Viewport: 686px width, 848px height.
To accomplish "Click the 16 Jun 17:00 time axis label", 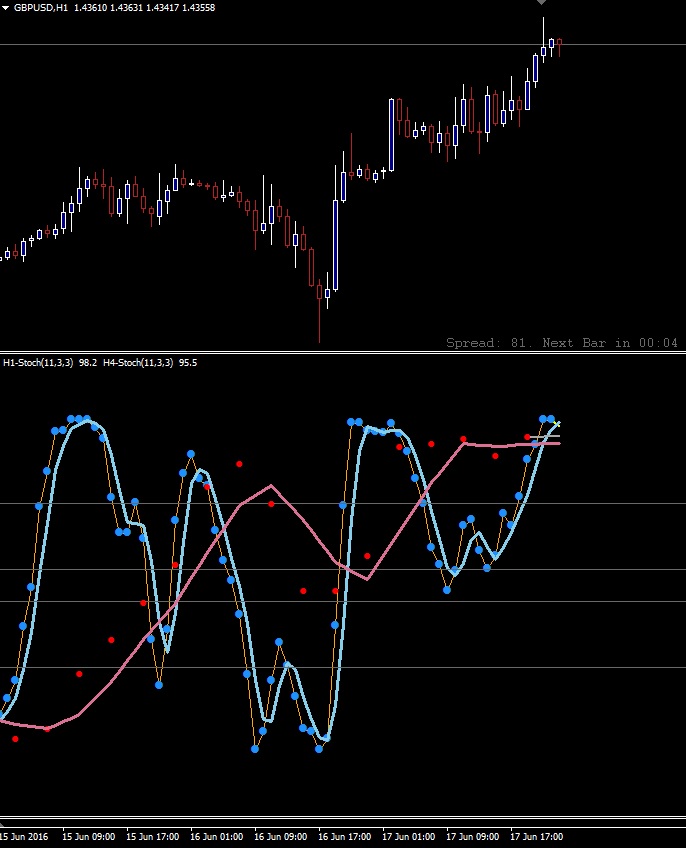I will coord(345,837).
